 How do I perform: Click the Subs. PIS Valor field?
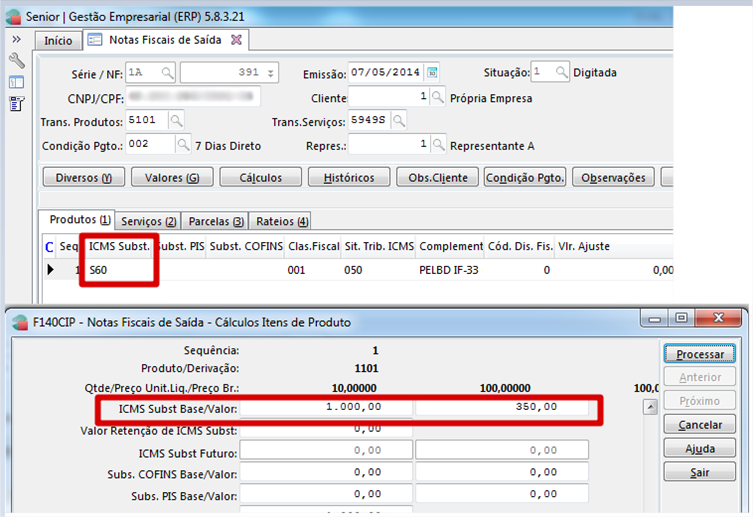click(x=502, y=494)
